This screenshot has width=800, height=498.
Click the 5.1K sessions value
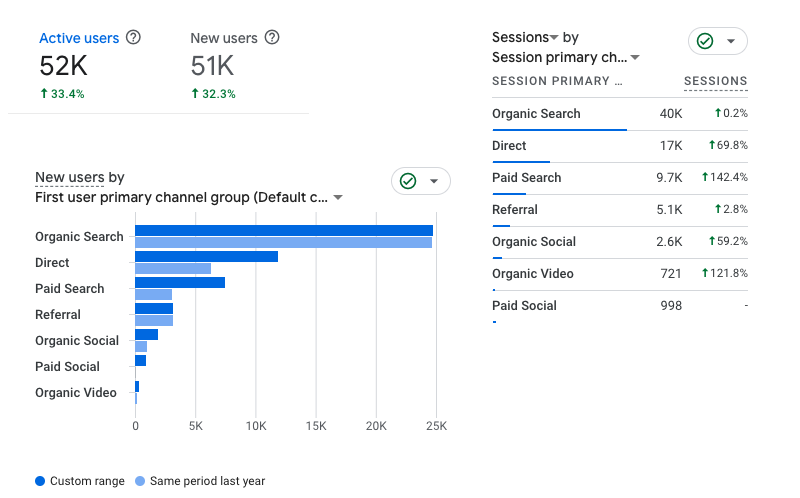(669, 210)
